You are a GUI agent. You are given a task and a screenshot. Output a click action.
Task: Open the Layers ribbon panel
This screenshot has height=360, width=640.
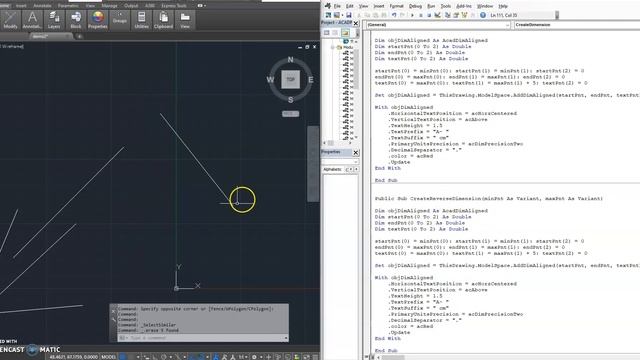click(54, 20)
